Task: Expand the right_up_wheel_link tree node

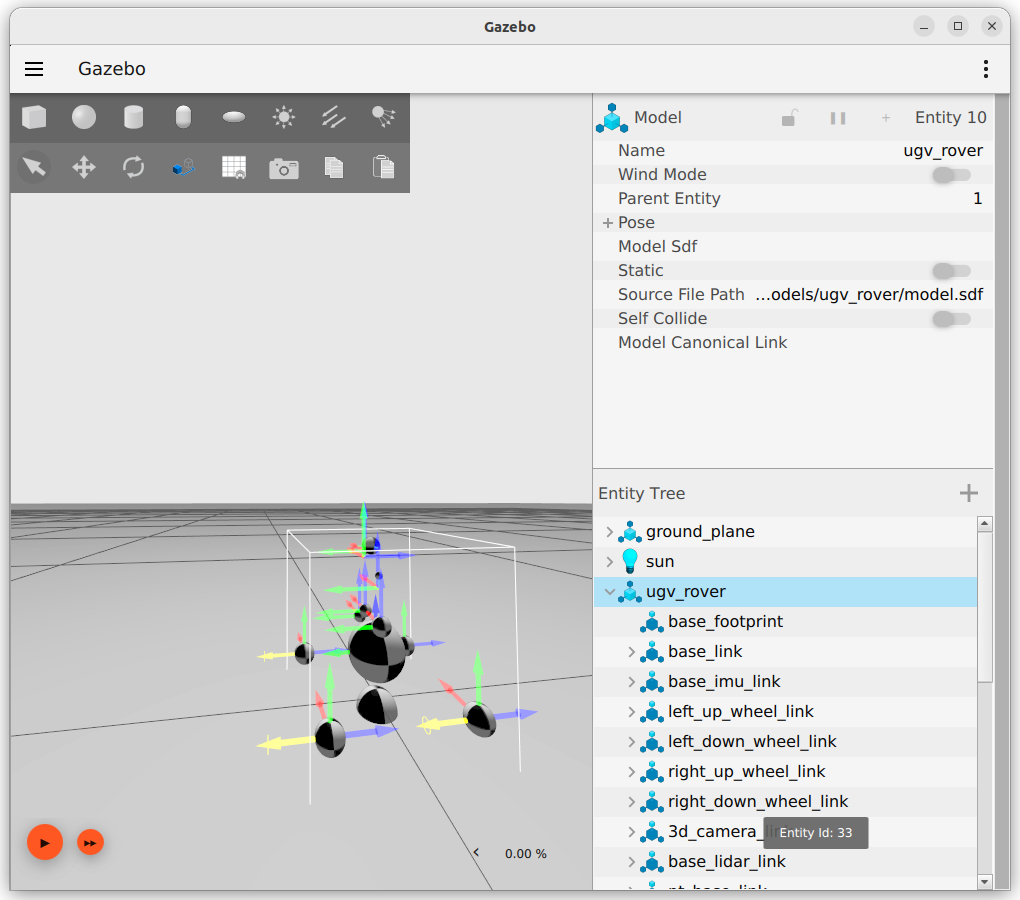Action: [x=632, y=772]
